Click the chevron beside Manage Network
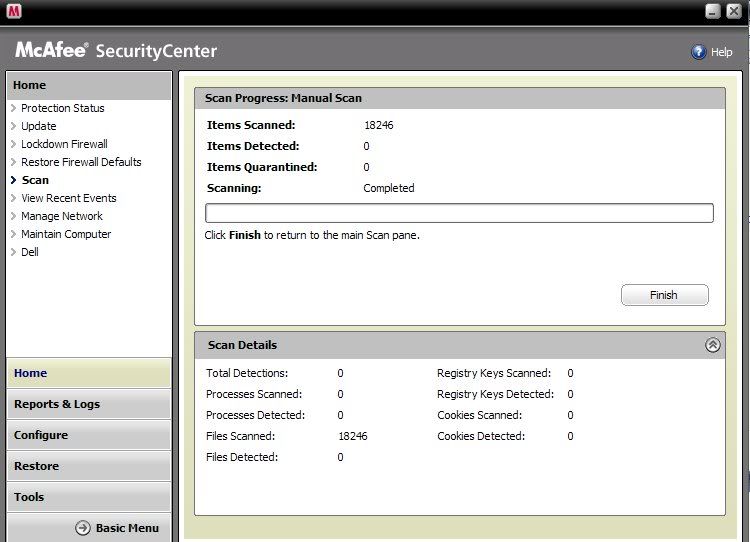The height and width of the screenshot is (542, 750). pyautogui.click(x=13, y=216)
